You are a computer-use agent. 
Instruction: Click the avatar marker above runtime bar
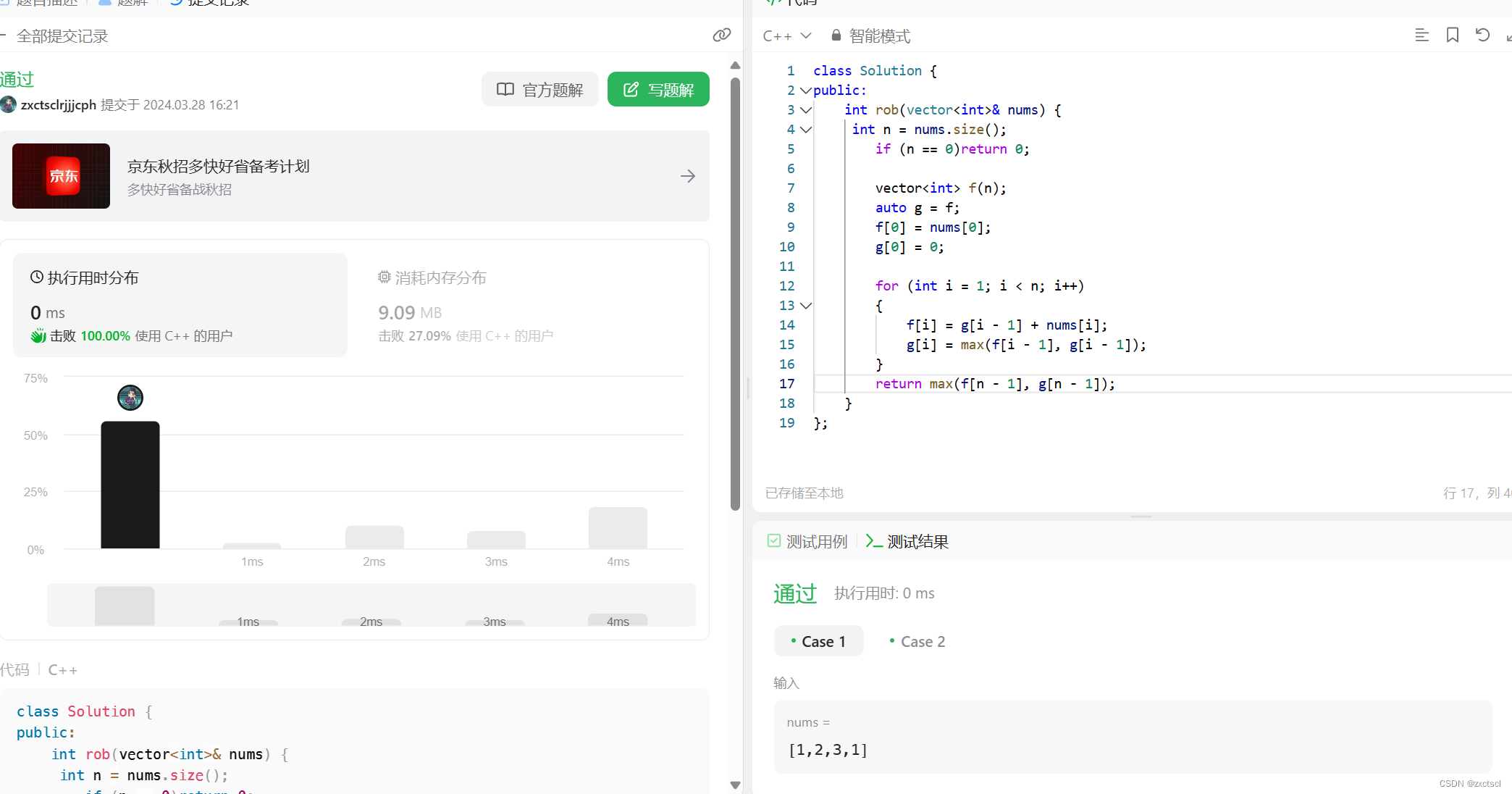tap(130, 398)
